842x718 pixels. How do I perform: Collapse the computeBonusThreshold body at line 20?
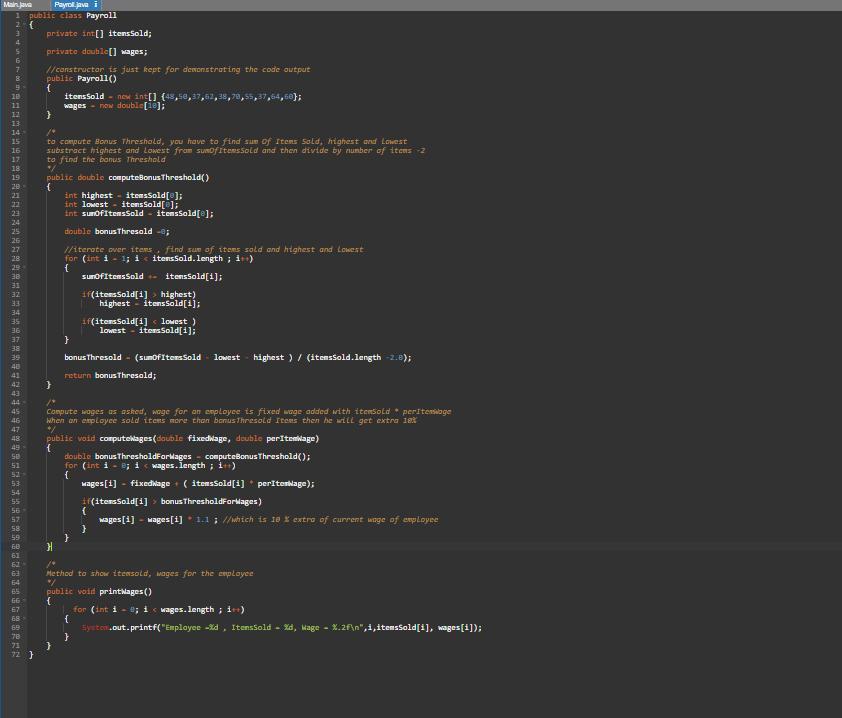click(x=24, y=187)
